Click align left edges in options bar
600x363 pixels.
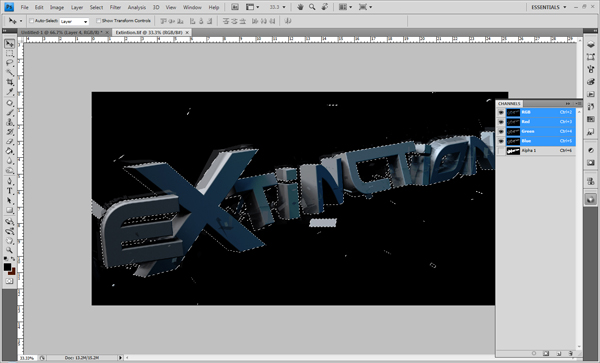tap(192, 21)
